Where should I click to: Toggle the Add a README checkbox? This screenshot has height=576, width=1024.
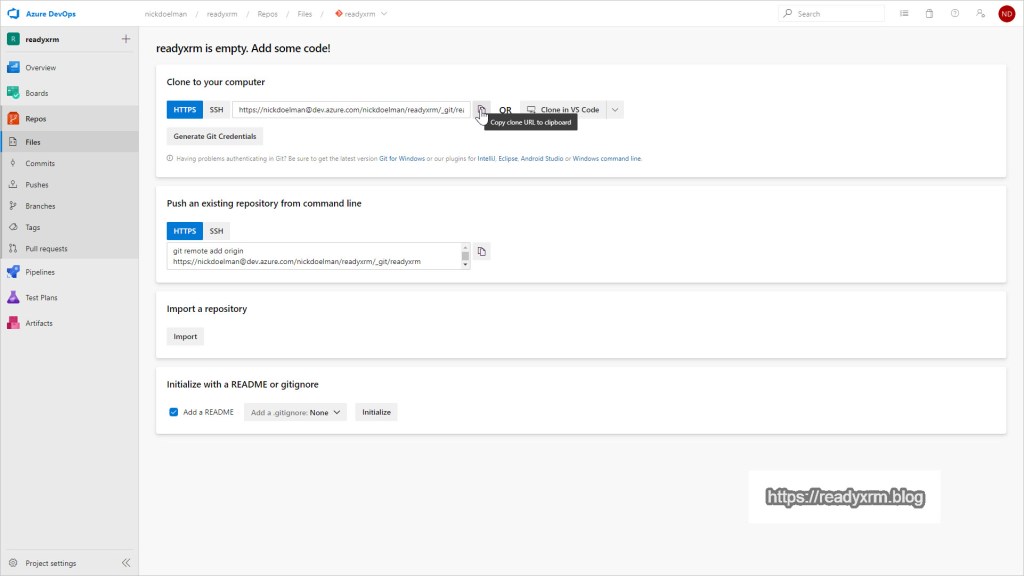coord(174,412)
